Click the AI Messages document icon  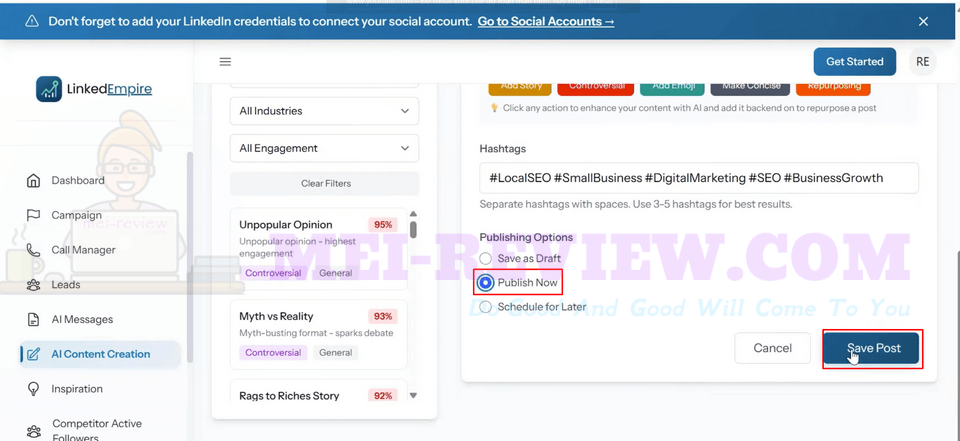pos(34,320)
